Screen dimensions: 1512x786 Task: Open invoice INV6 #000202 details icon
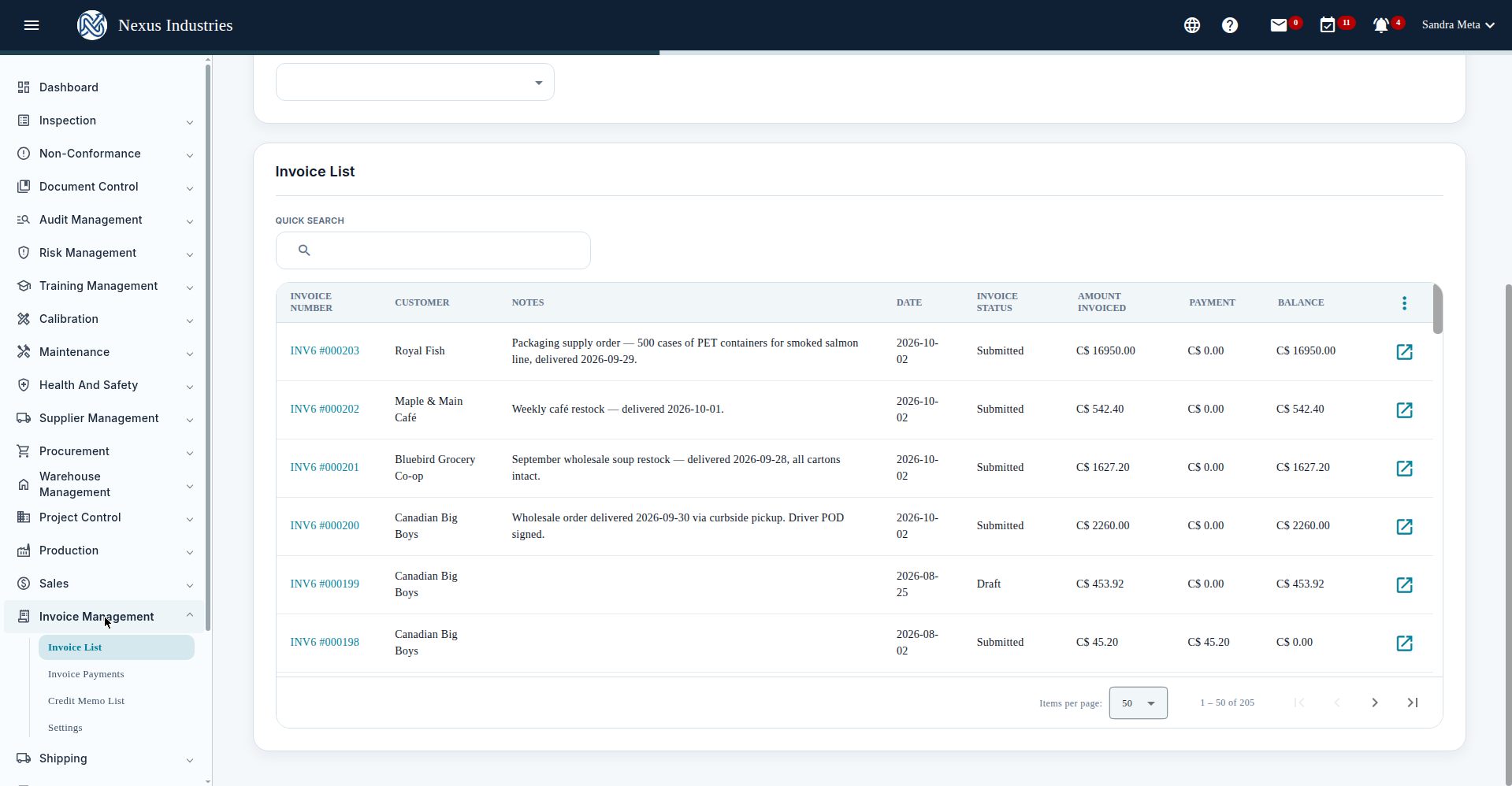pyautogui.click(x=1404, y=410)
